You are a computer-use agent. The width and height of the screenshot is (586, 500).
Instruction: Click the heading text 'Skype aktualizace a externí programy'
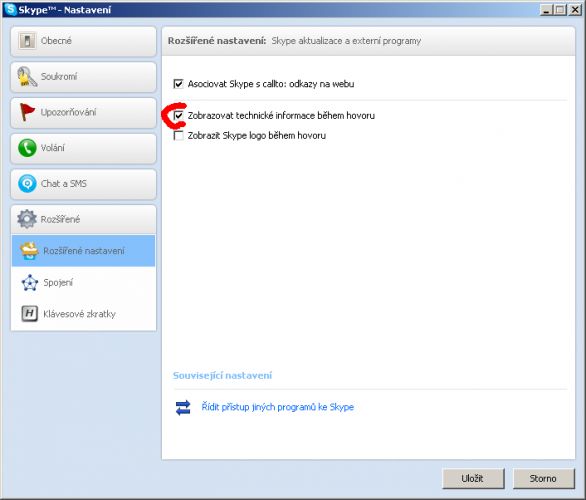[346, 41]
